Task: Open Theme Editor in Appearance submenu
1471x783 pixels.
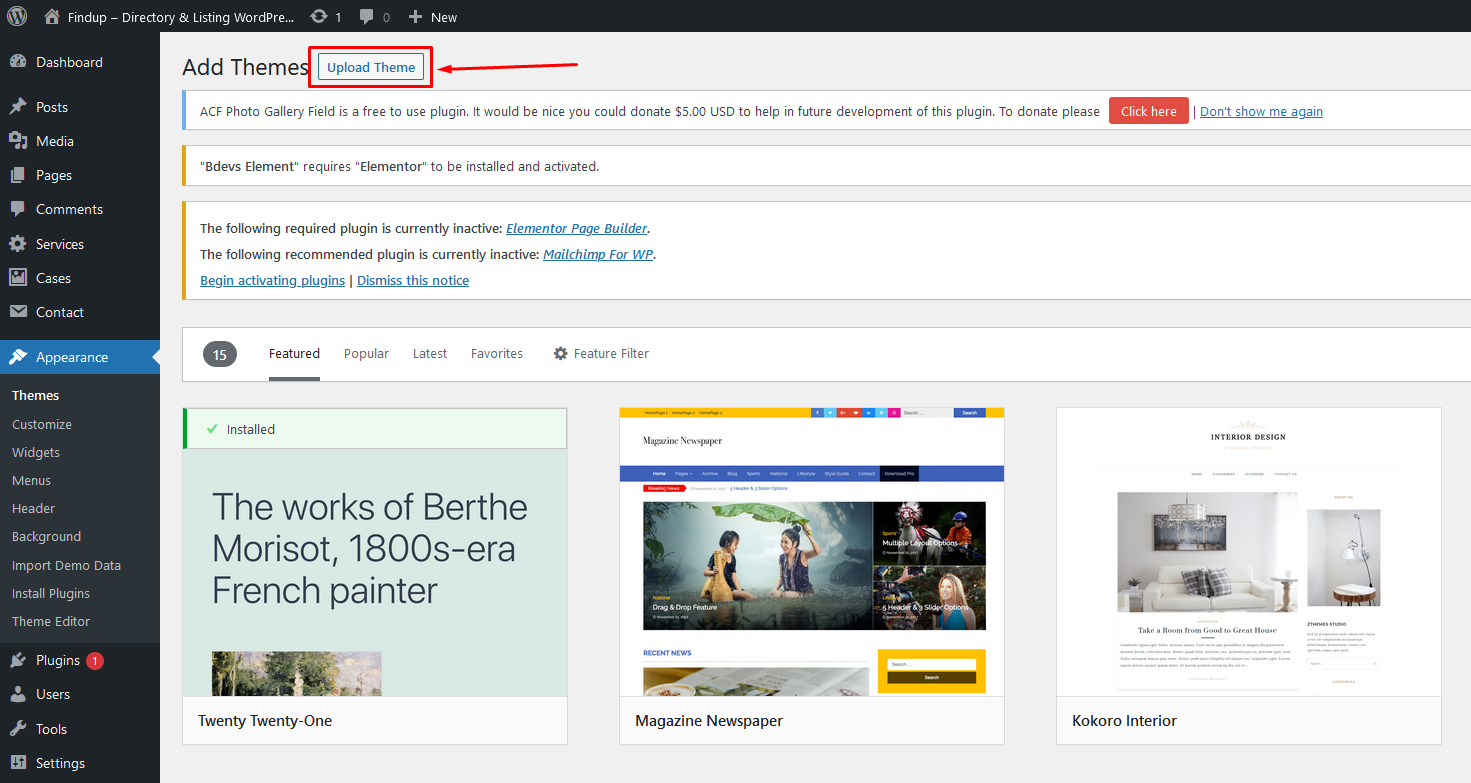Action: pos(51,621)
